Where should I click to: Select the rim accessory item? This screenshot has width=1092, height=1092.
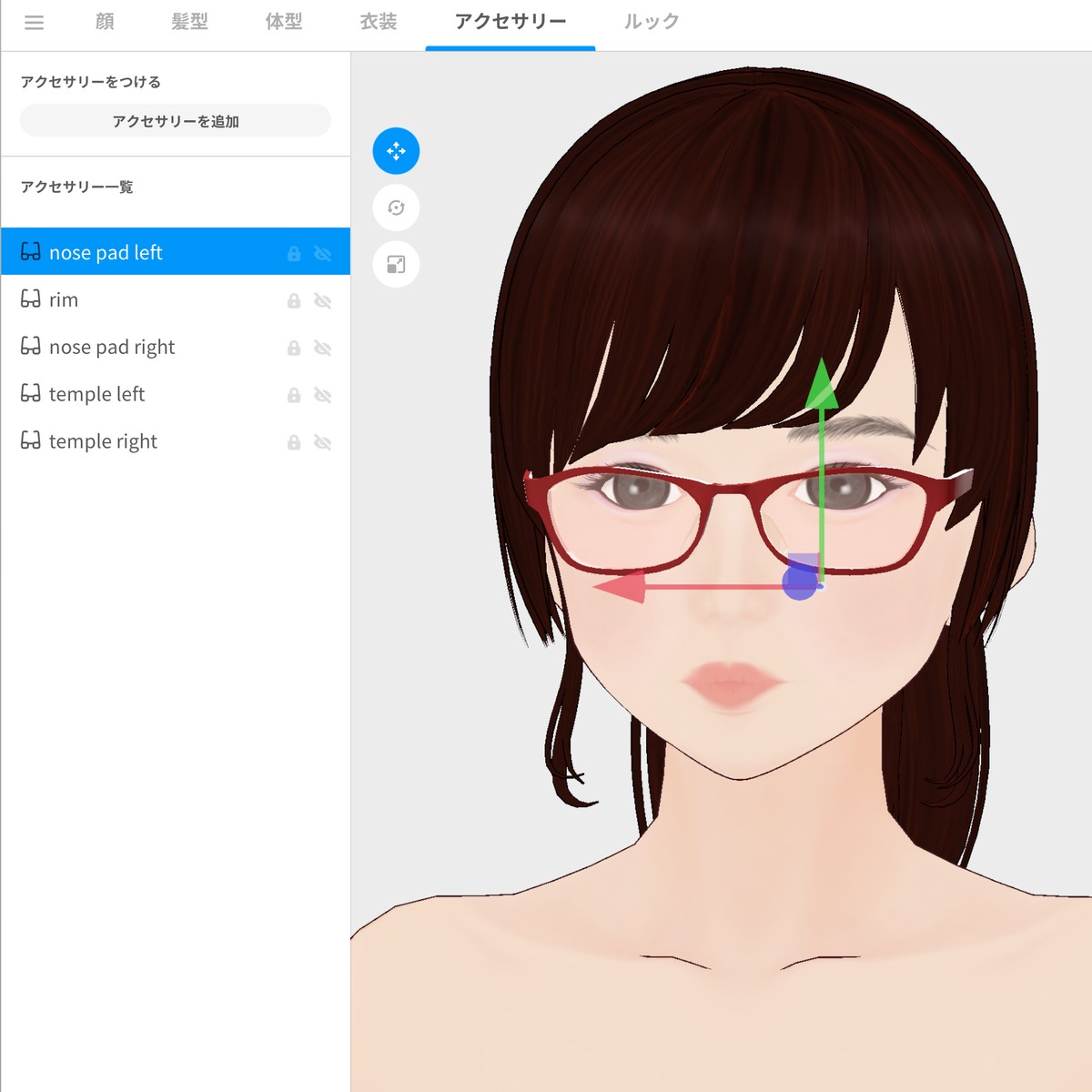(176, 299)
